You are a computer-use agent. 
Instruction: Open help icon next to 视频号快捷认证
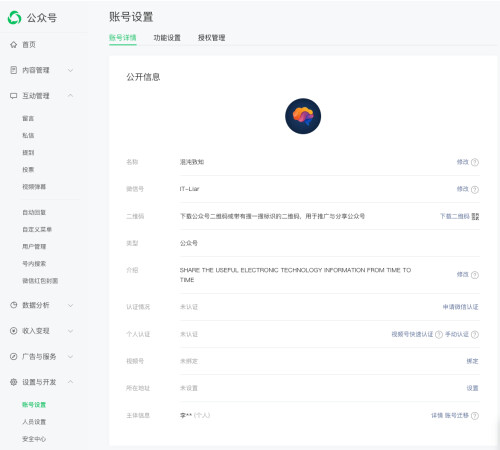click(439, 334)
